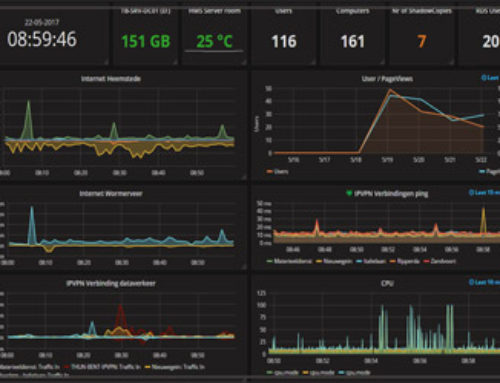Open the Internet Heemstede panel title menu
Image resolution: width=500 pixels, height=383 pixels.
111,79
